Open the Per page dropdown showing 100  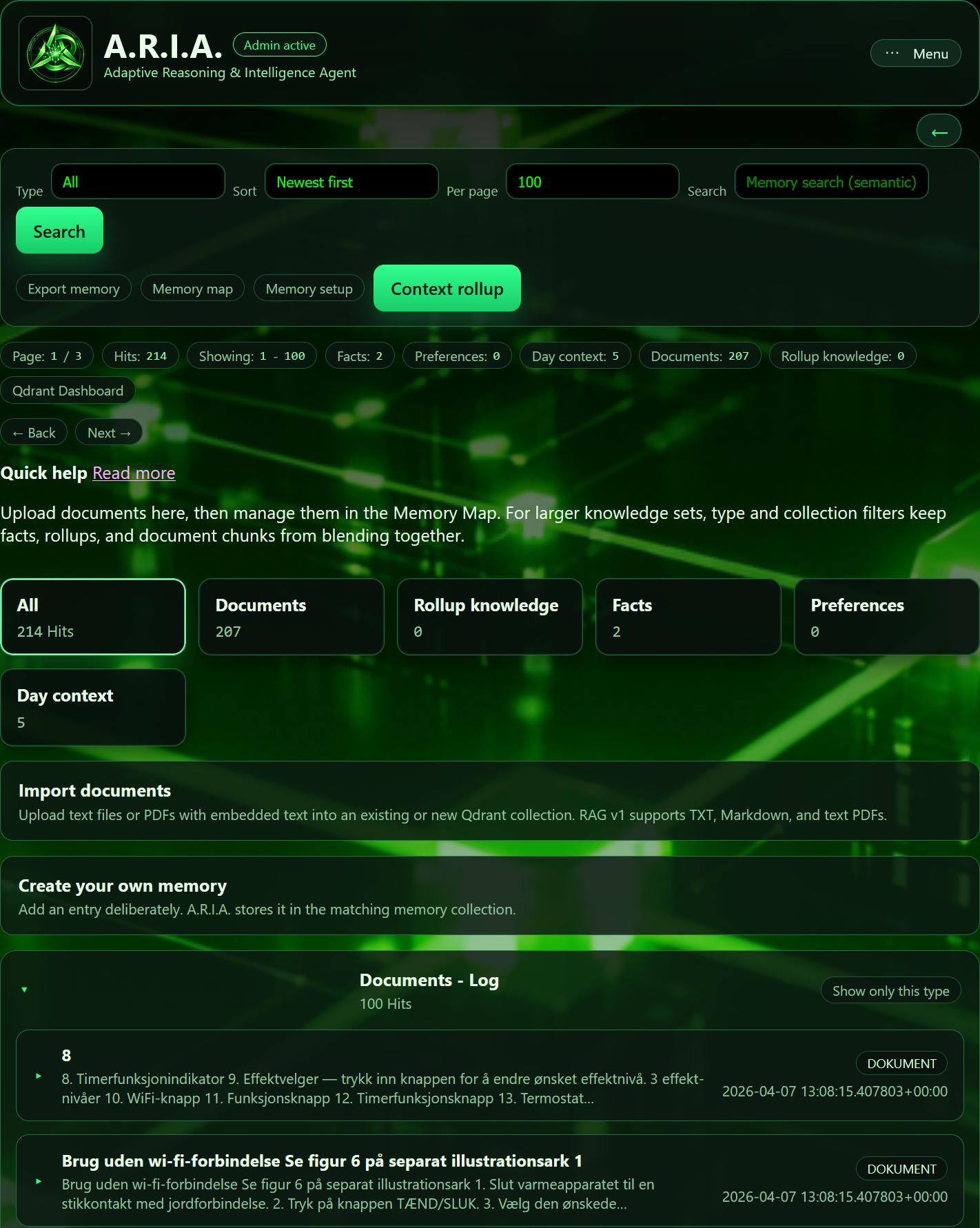tap(592, 182)
